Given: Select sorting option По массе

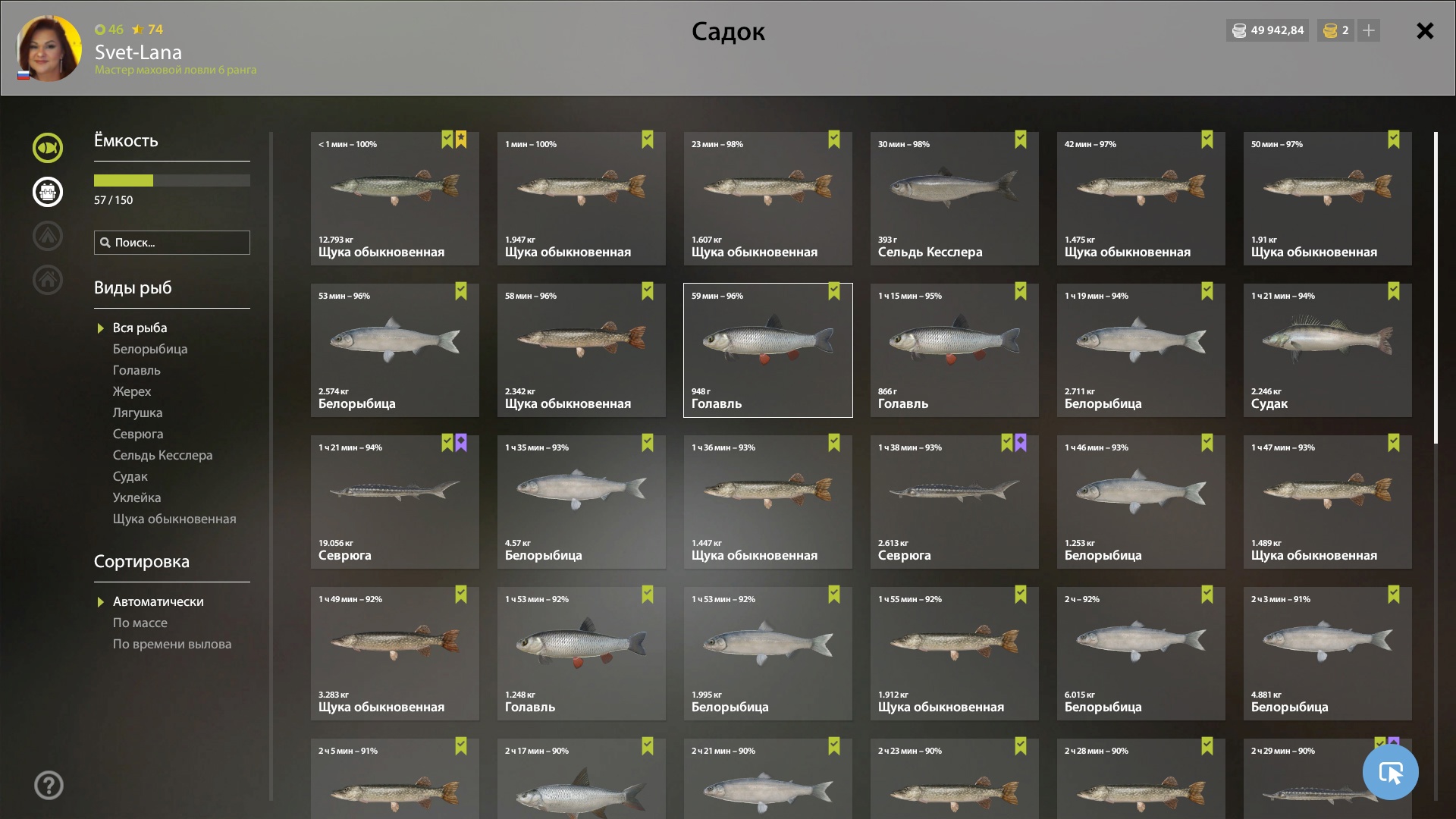Looking at the screenshot, I should (x=140, y=623).
